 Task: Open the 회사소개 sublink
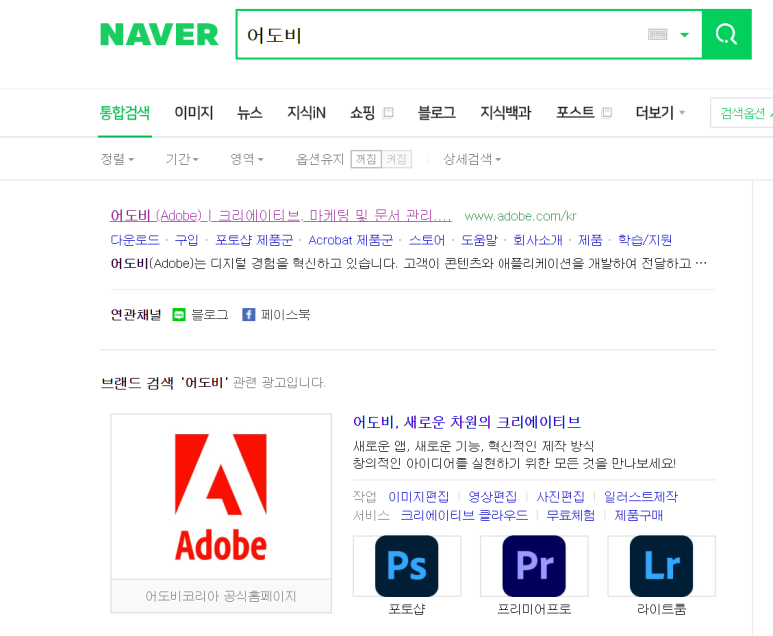click(x=538, y=240)
